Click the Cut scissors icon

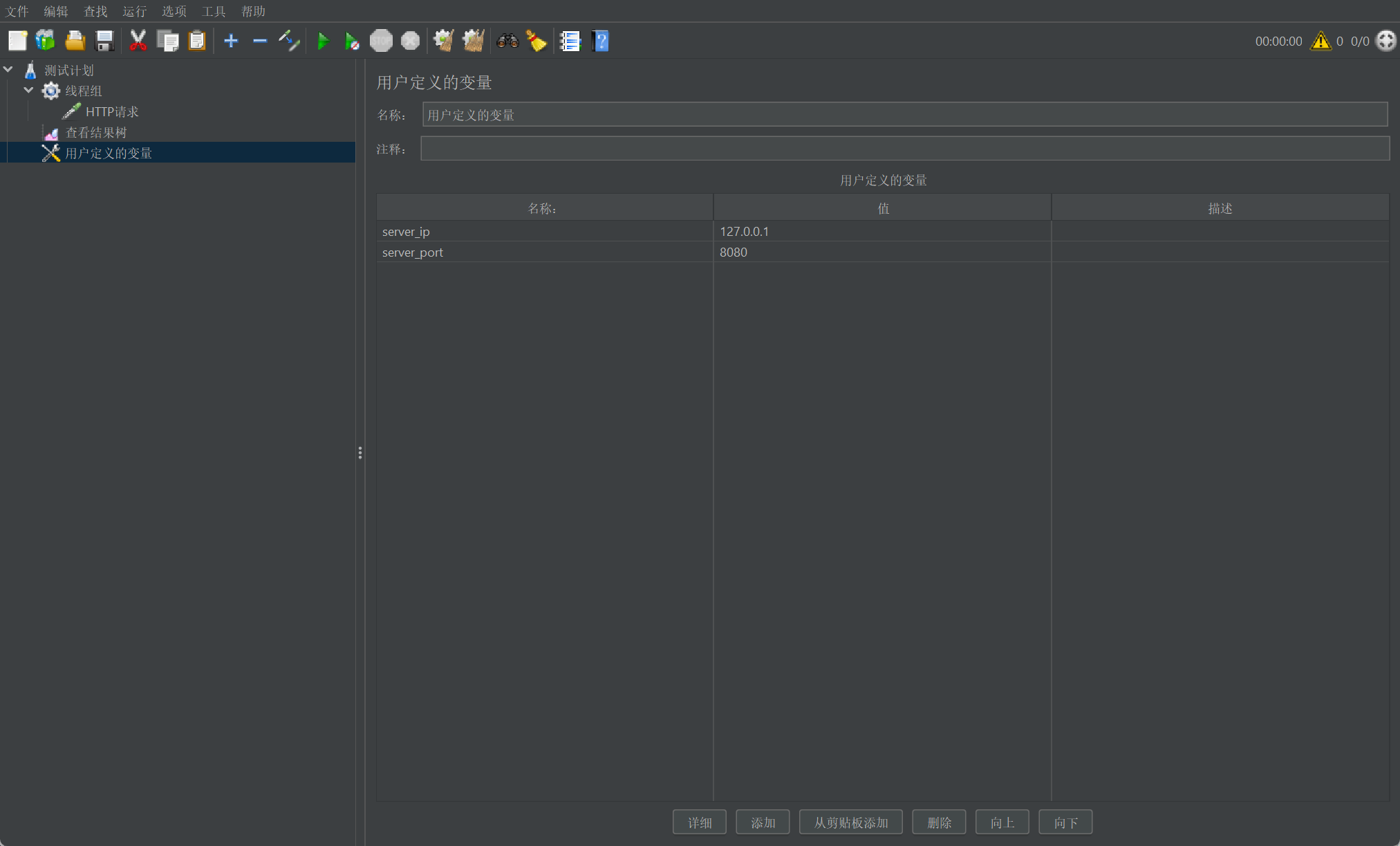pos(138,41)
